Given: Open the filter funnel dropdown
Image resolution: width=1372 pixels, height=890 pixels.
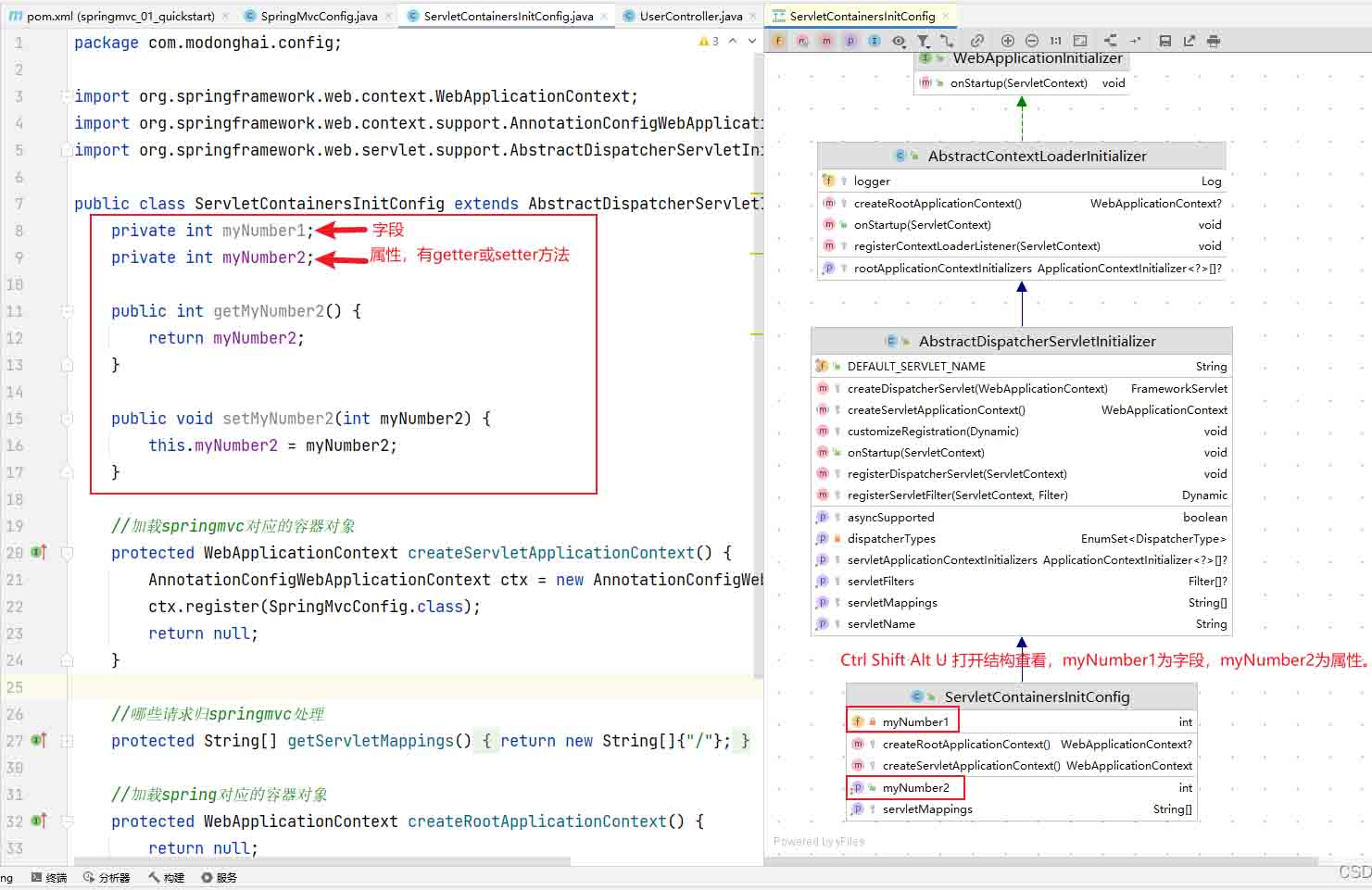Looking at the screenshot, I should point(924,41).
